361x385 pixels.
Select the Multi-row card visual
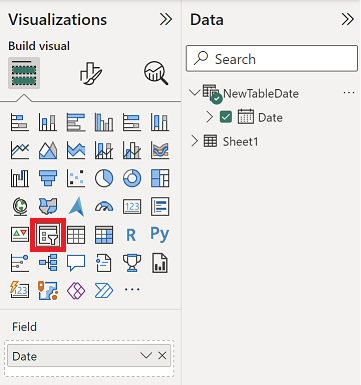[x=160, y=206]
